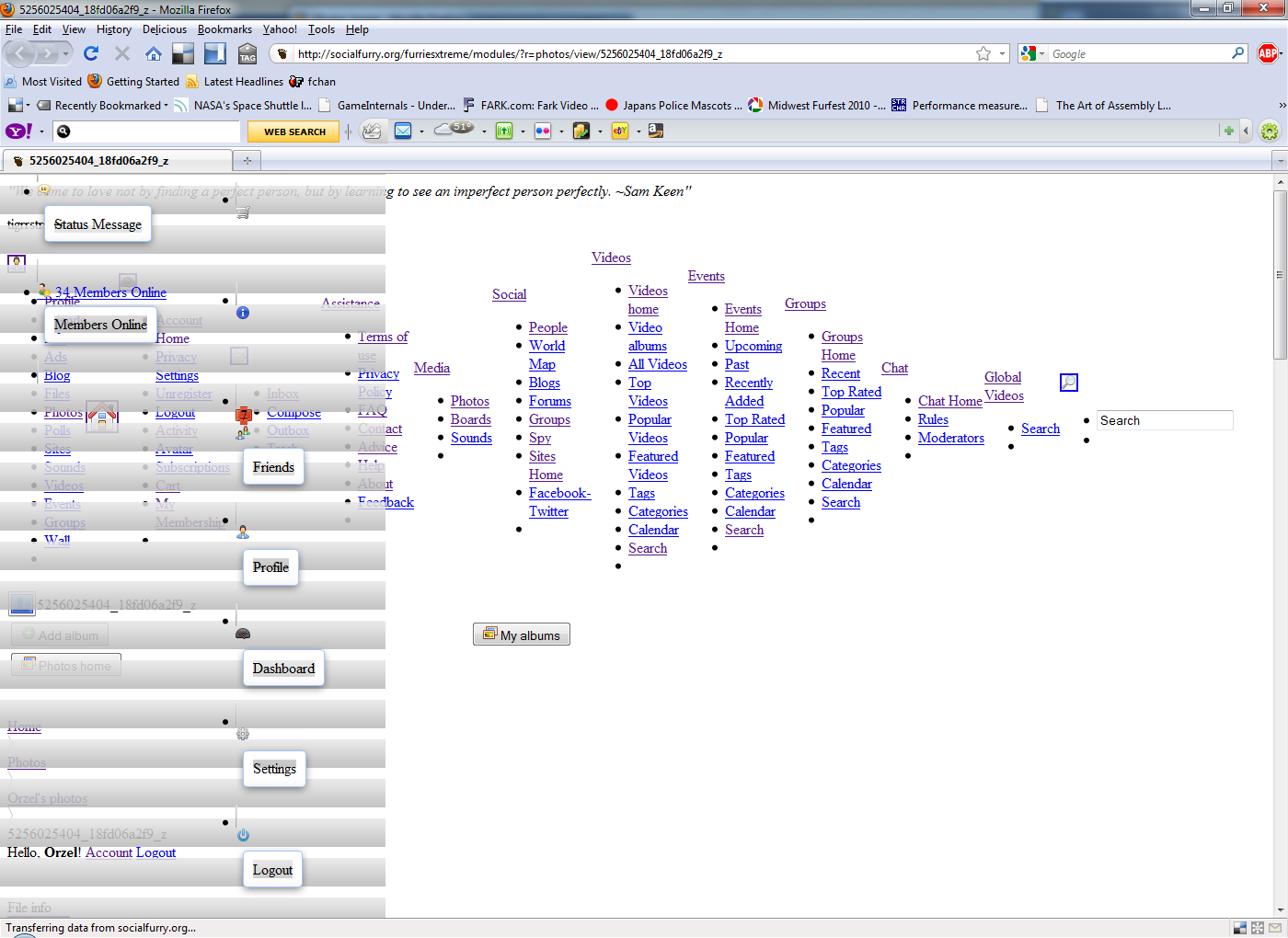Go to the browser Home page icon

click(154, 53)
